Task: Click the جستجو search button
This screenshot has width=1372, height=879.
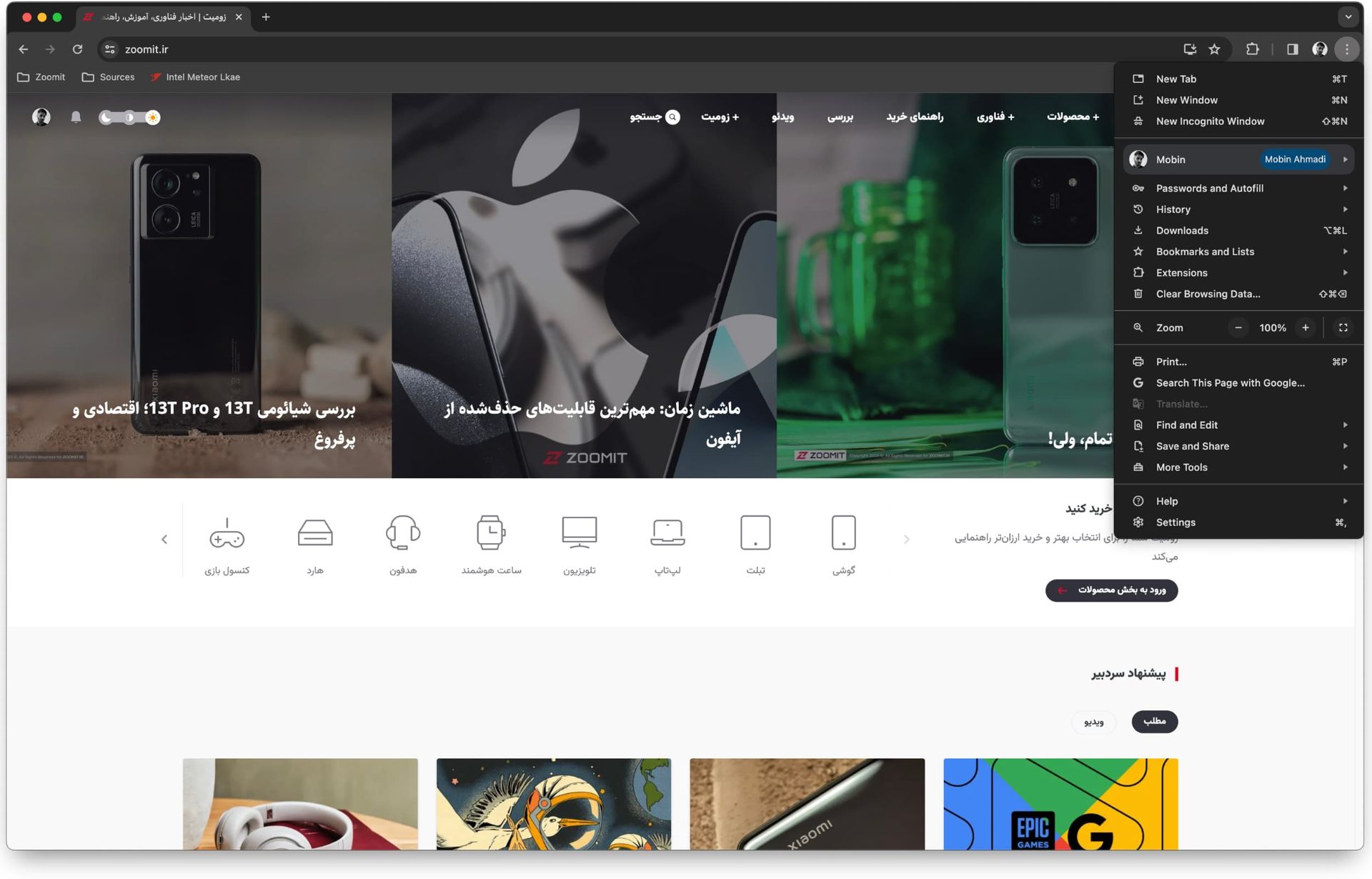Action: point(655,117)
